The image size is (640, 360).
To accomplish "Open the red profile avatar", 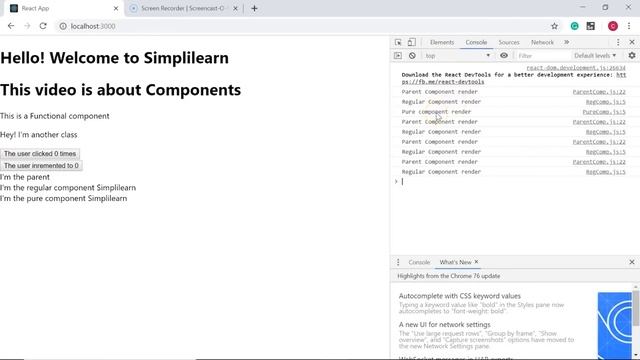I will click(613, 26).
